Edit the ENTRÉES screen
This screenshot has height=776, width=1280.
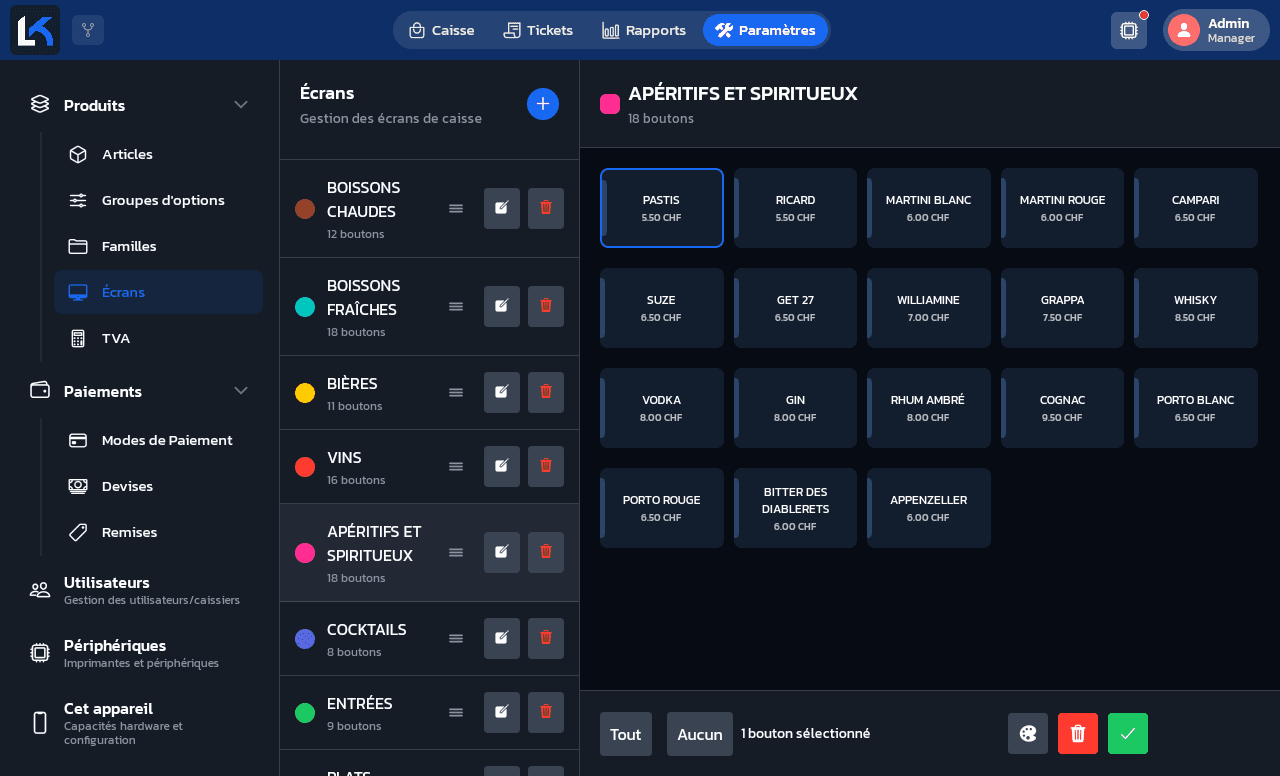[x=502, y=712]
